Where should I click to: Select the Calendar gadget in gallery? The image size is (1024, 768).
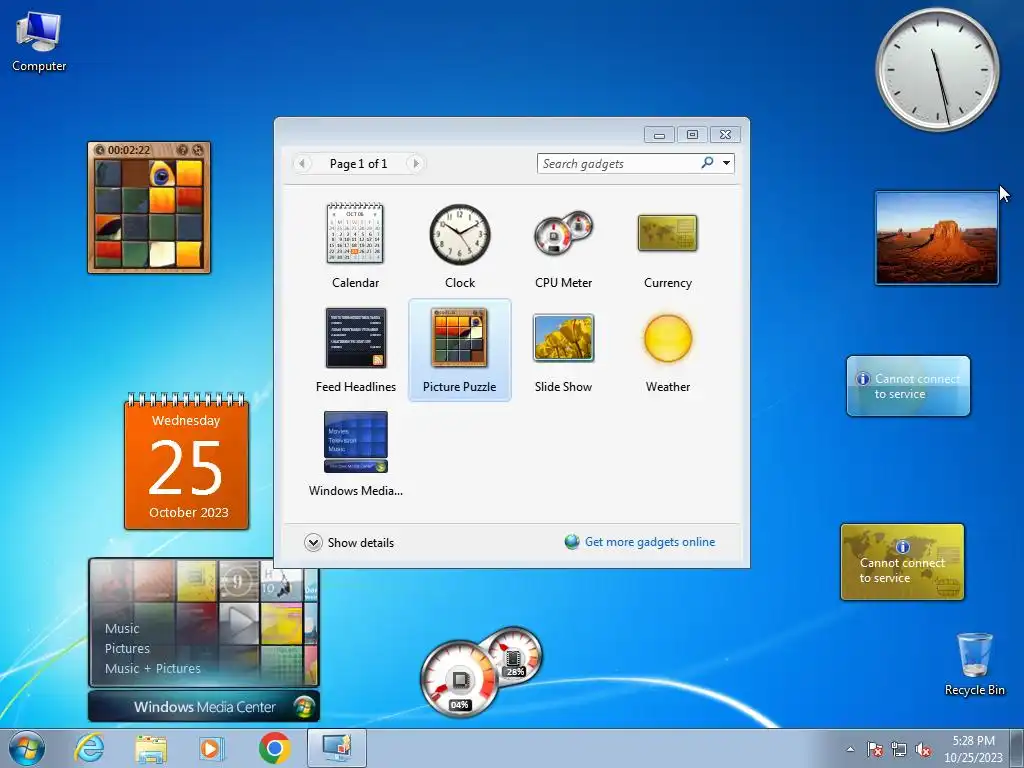[x=355, y=246]
